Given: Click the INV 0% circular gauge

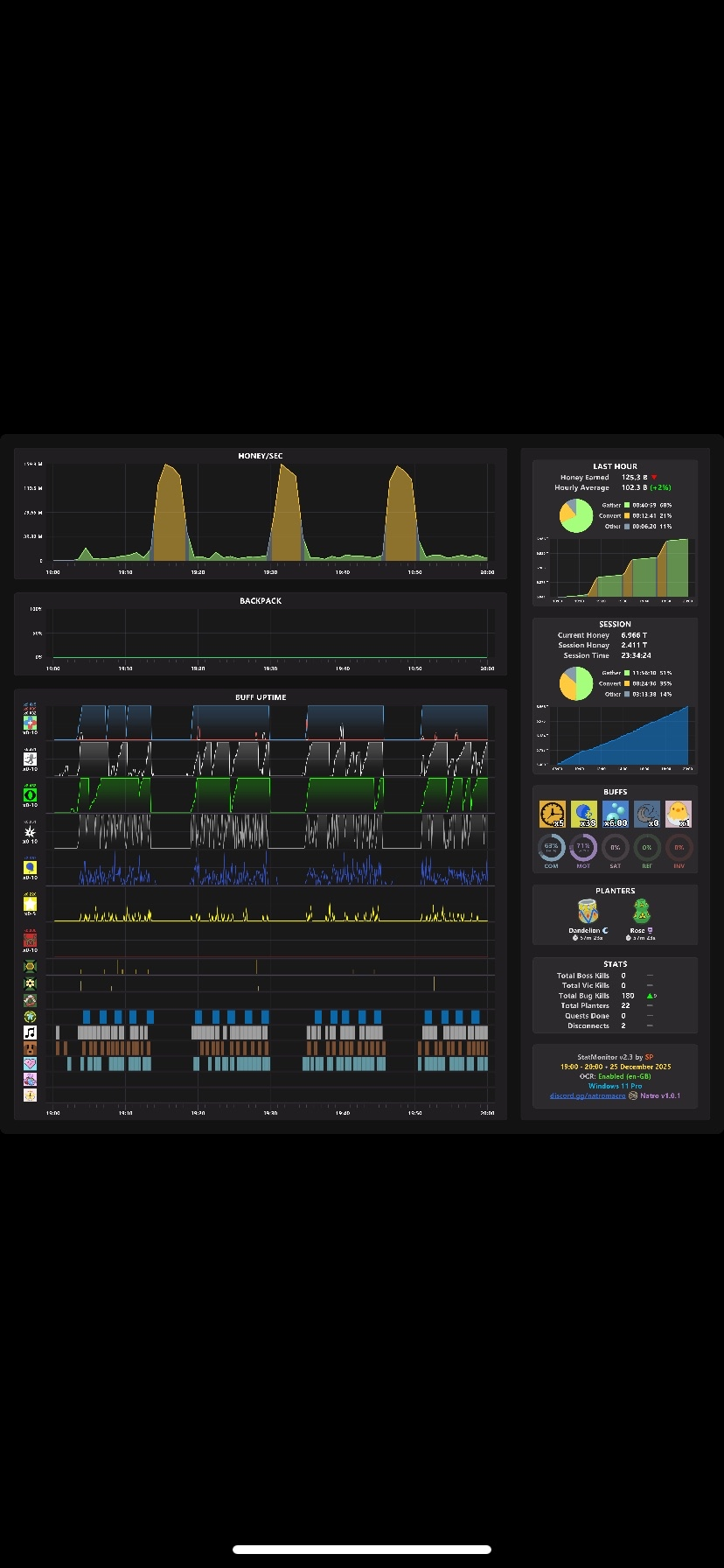Looking at the screenshot, I should 679,848.
